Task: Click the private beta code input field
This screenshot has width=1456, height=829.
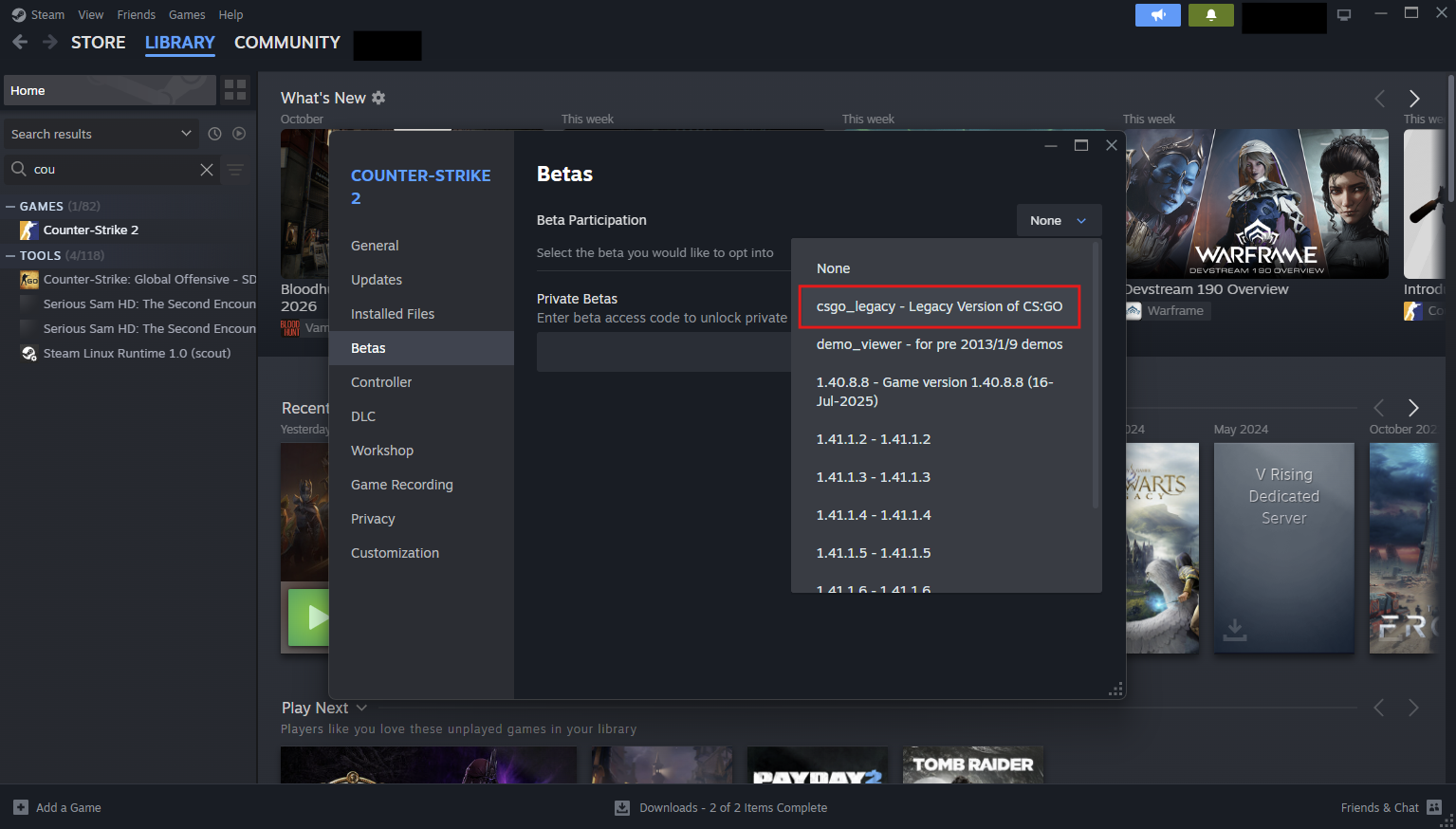Action: 663,353
